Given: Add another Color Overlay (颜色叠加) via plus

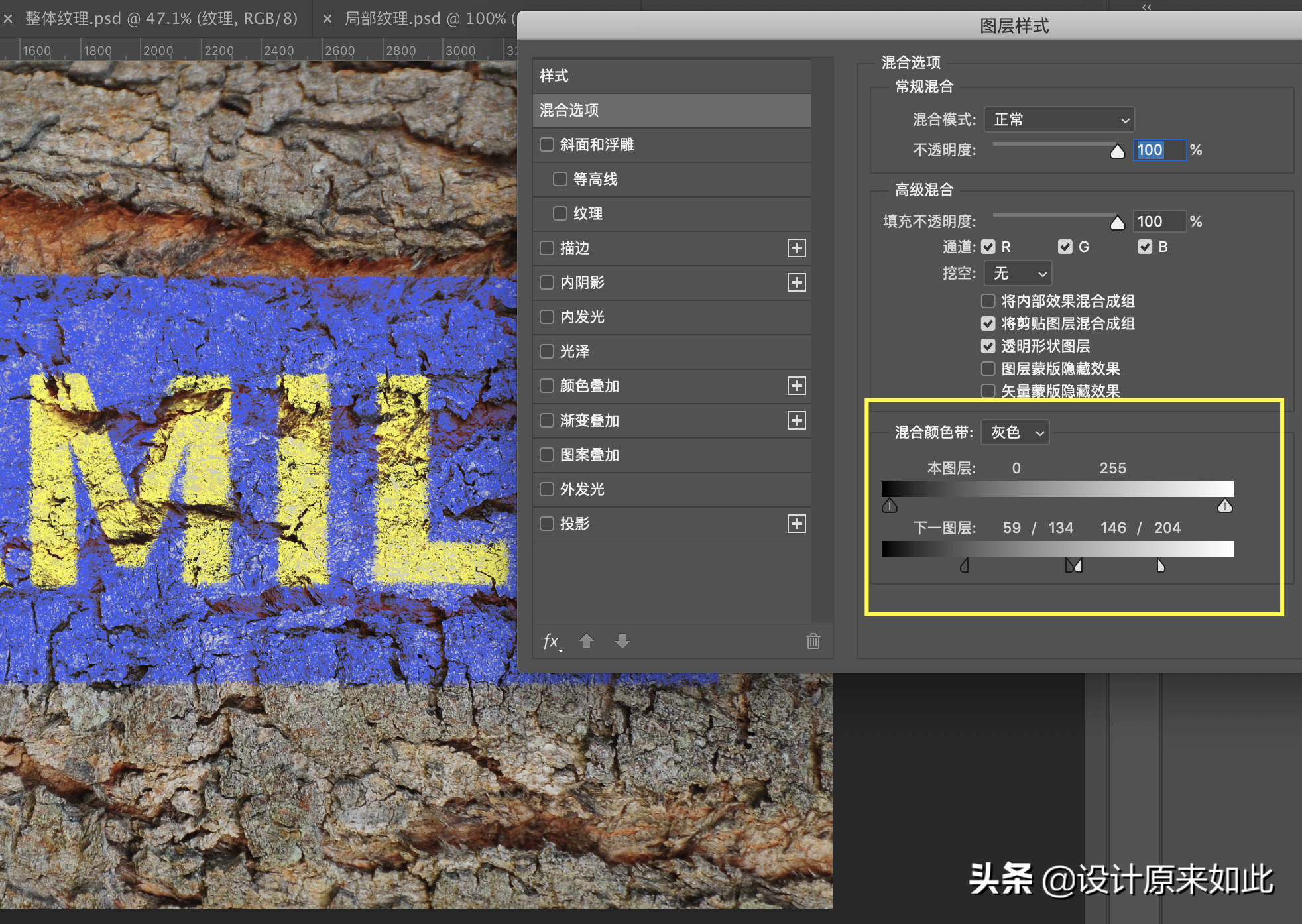Looking at the screenshot, I should click(x=796, y=386).
